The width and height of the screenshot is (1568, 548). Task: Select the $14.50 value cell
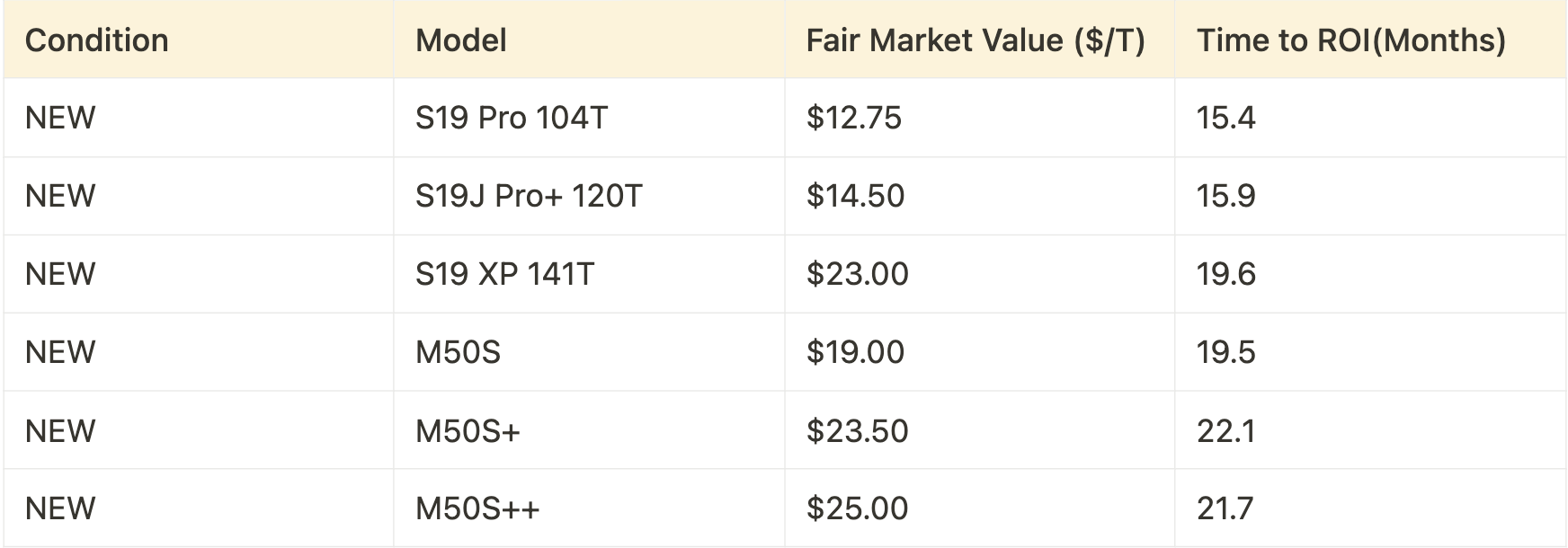coord(979,196)
